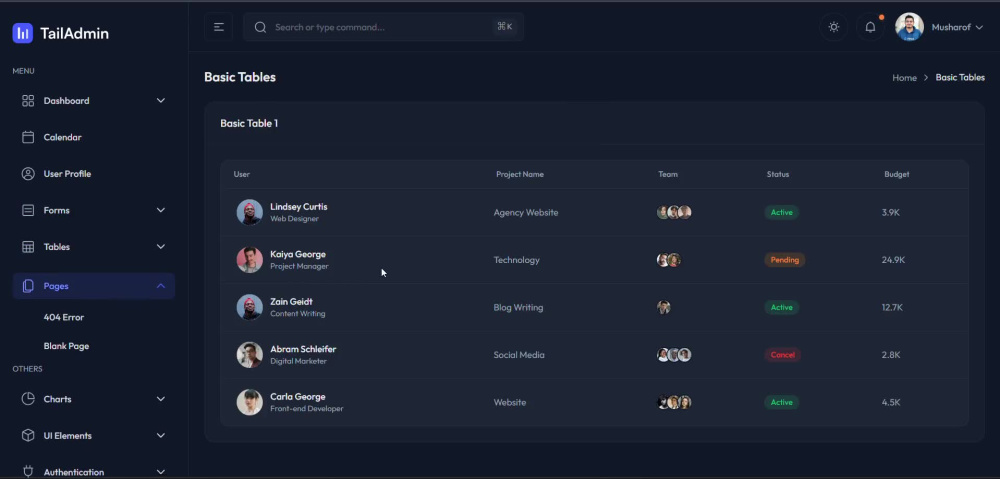Expand the Dashboard menu chevron

[x=161, y=101]
